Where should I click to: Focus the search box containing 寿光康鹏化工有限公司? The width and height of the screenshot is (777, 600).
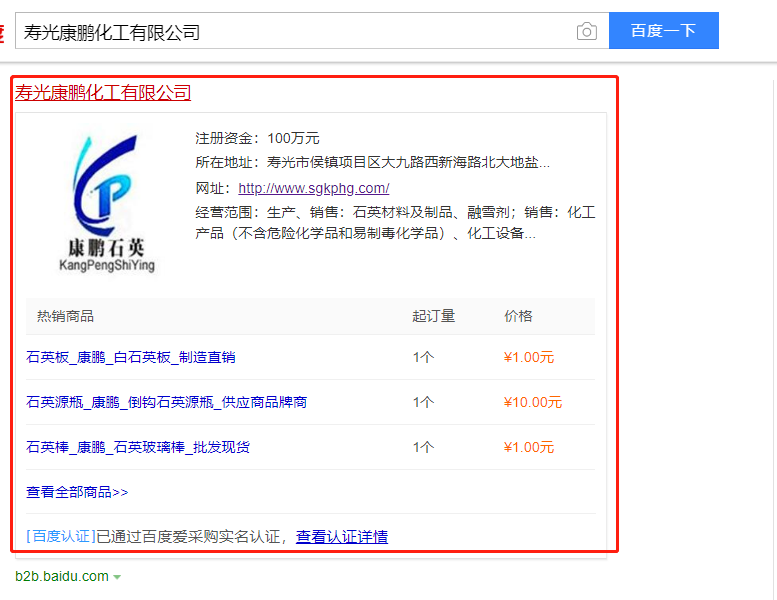290,31
